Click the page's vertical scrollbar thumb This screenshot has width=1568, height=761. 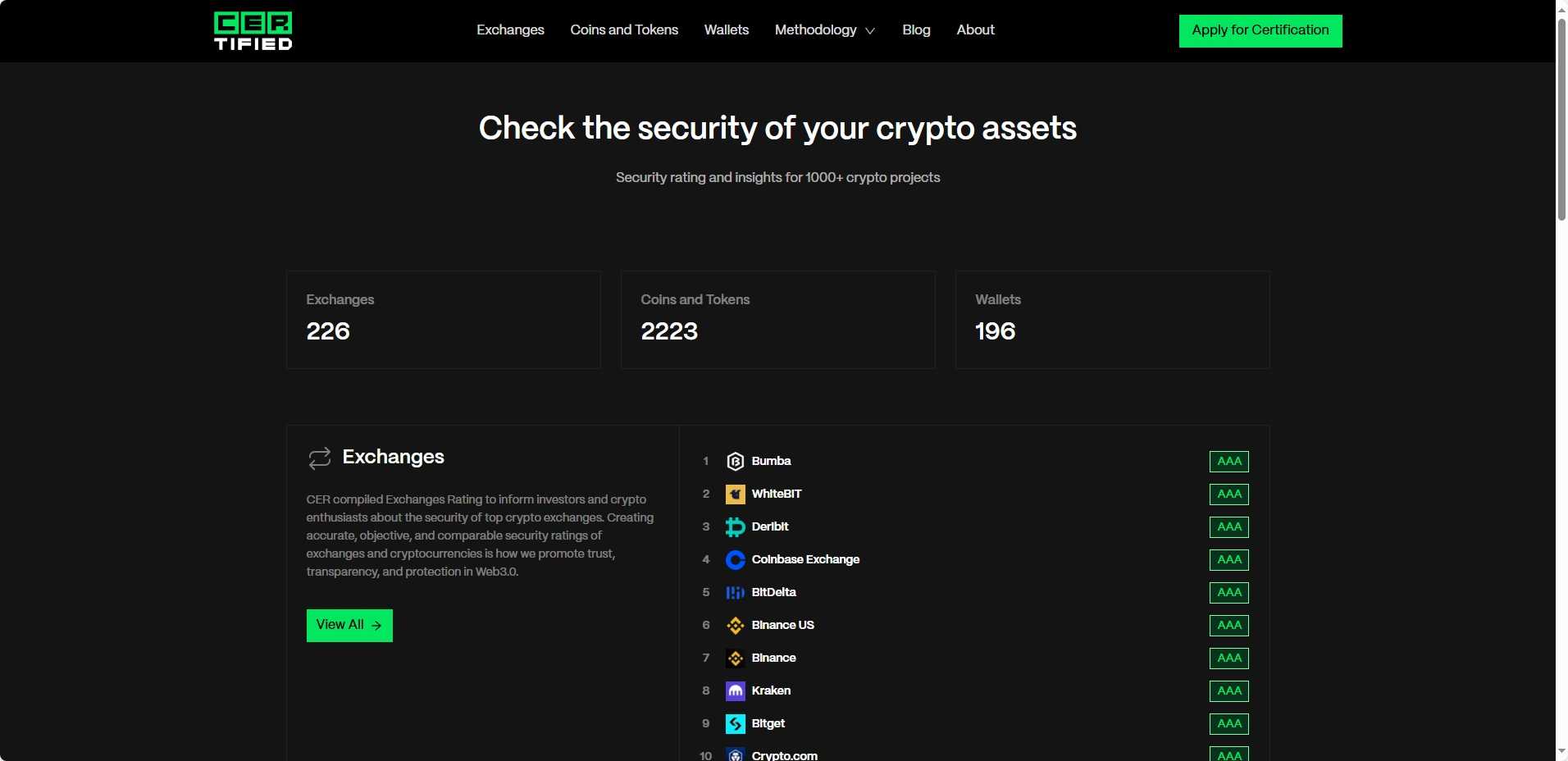[x=1561, y=119]
